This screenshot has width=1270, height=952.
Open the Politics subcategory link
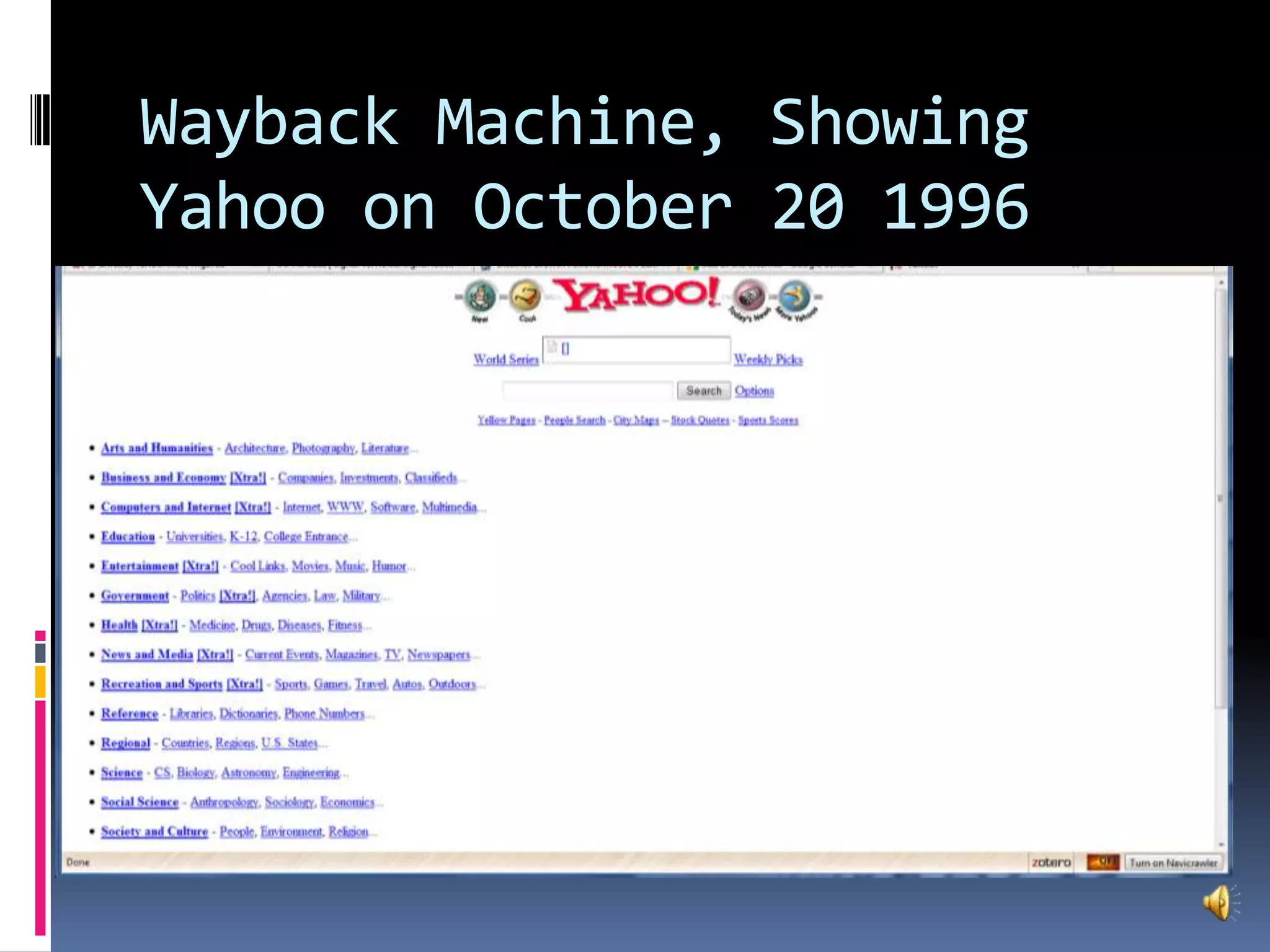tap(198, 595)
